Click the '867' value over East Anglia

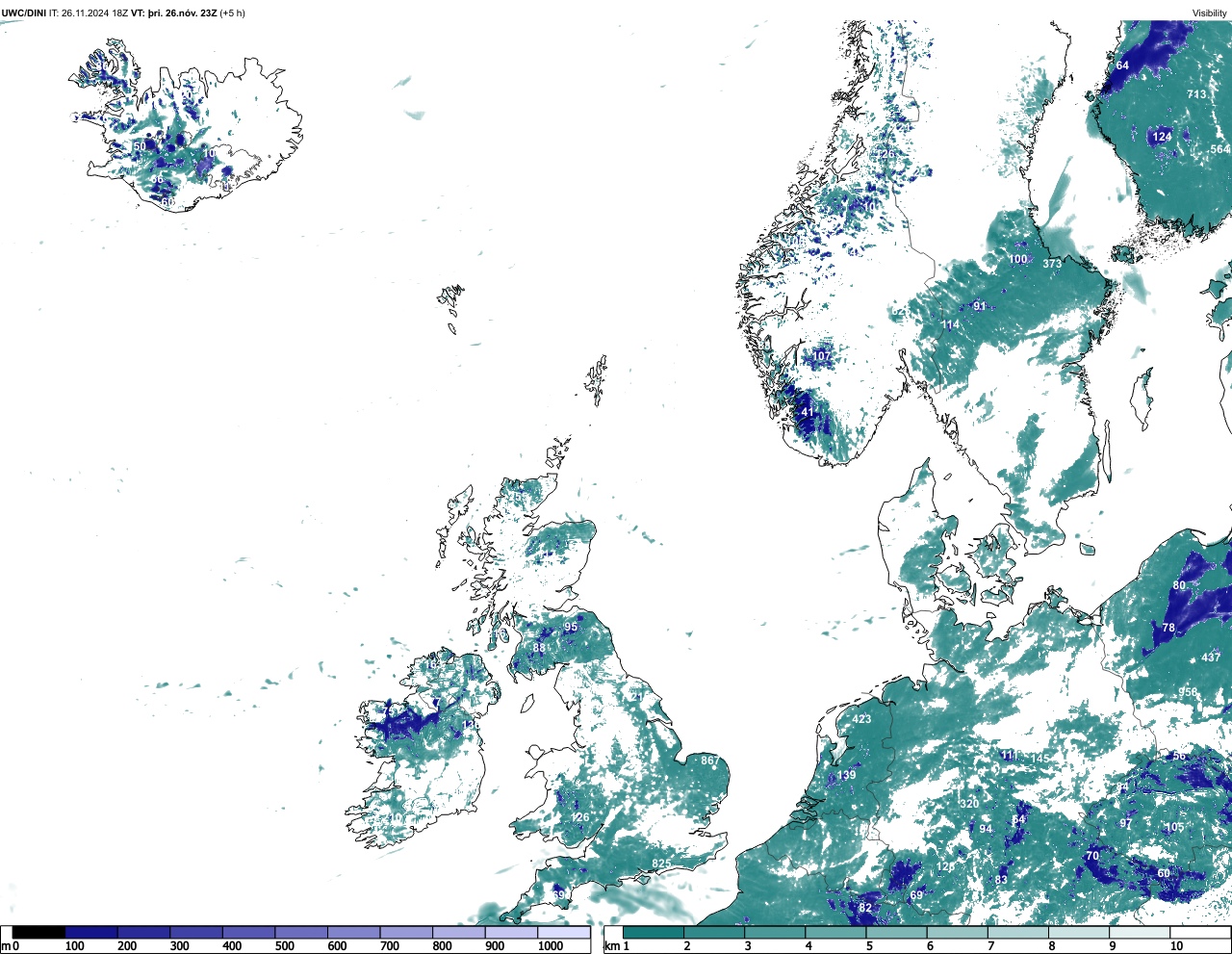(709, 761)
